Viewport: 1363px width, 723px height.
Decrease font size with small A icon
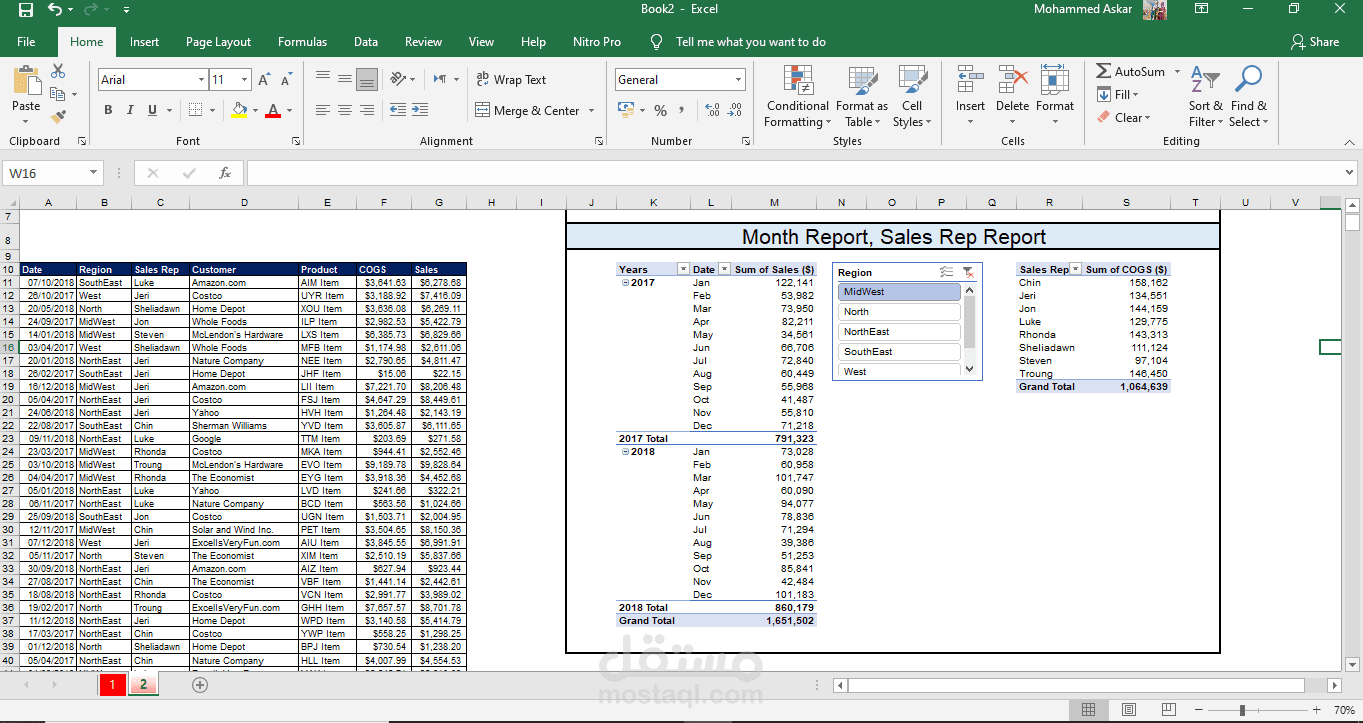point(287,80)
